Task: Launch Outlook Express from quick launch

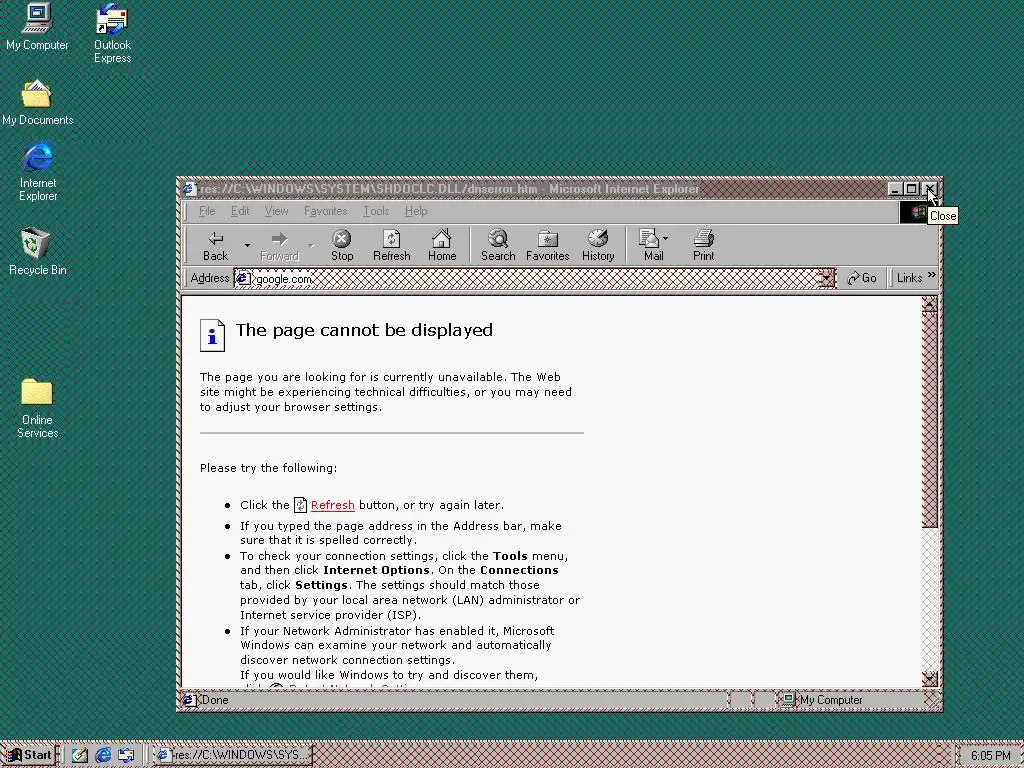Action: pyautogui.click(x=126, y=755)
